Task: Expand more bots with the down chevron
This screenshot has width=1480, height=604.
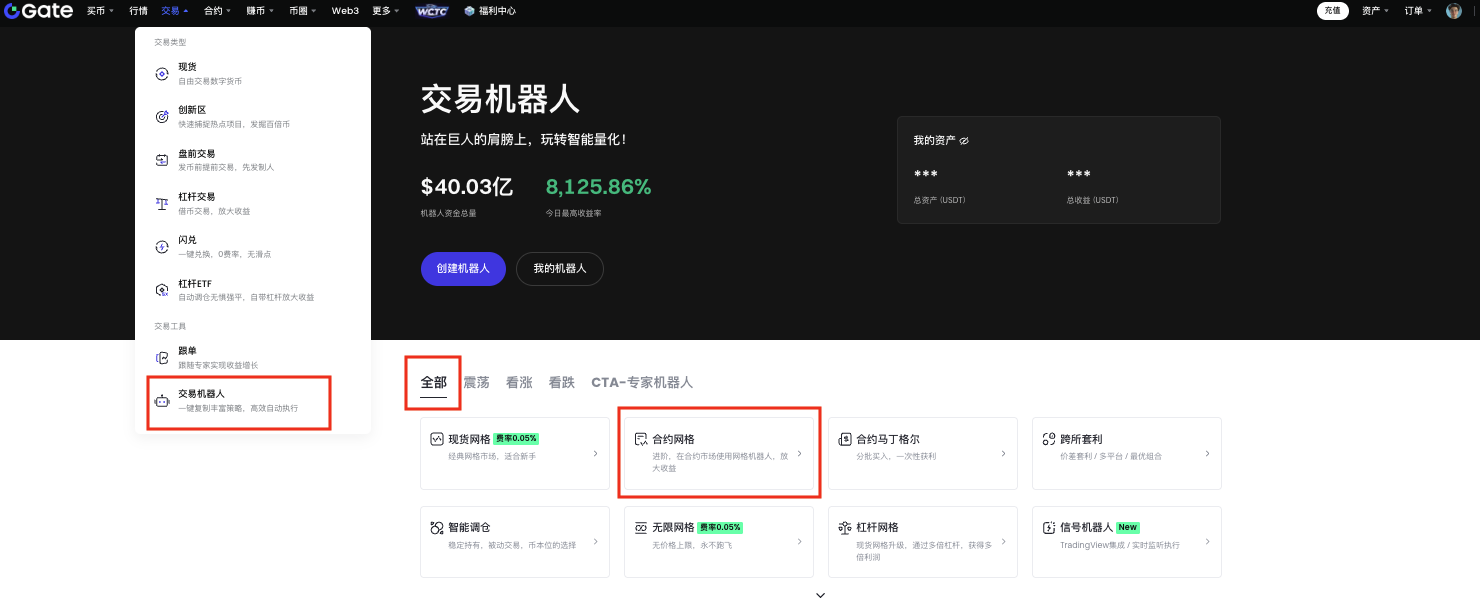Action: point(820,595)
